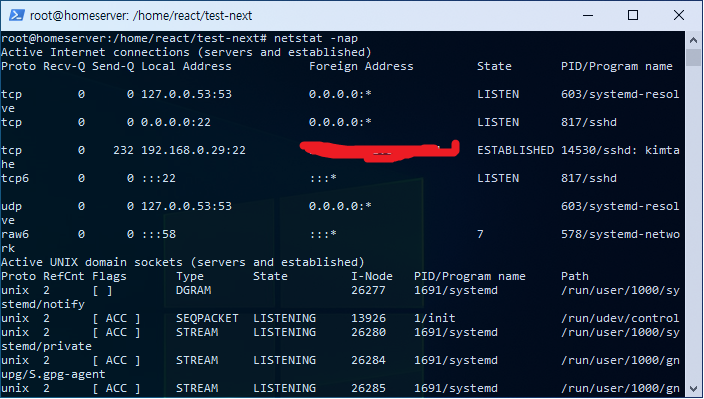This screenshot has height=399, width=704.
Task: Click the 'netstat -nap' command text
Action: click(316, 39)
